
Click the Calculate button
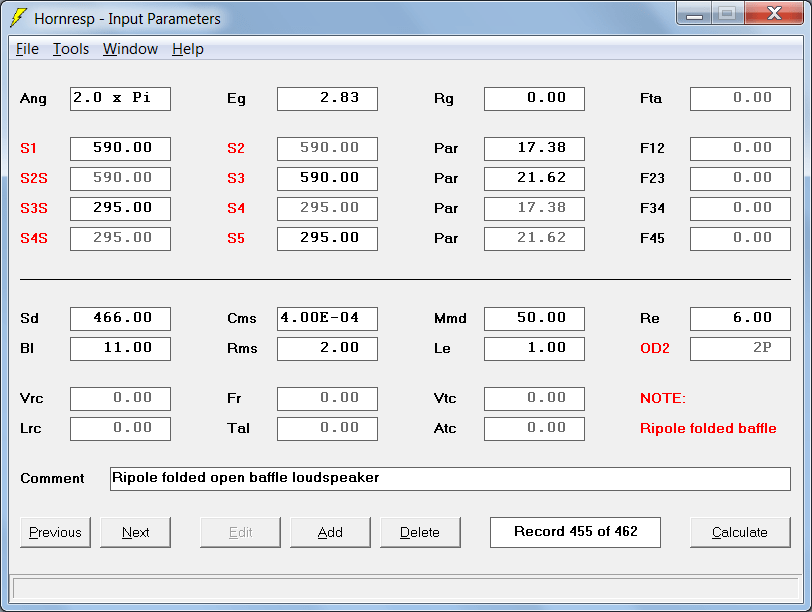tap(740, 532)
